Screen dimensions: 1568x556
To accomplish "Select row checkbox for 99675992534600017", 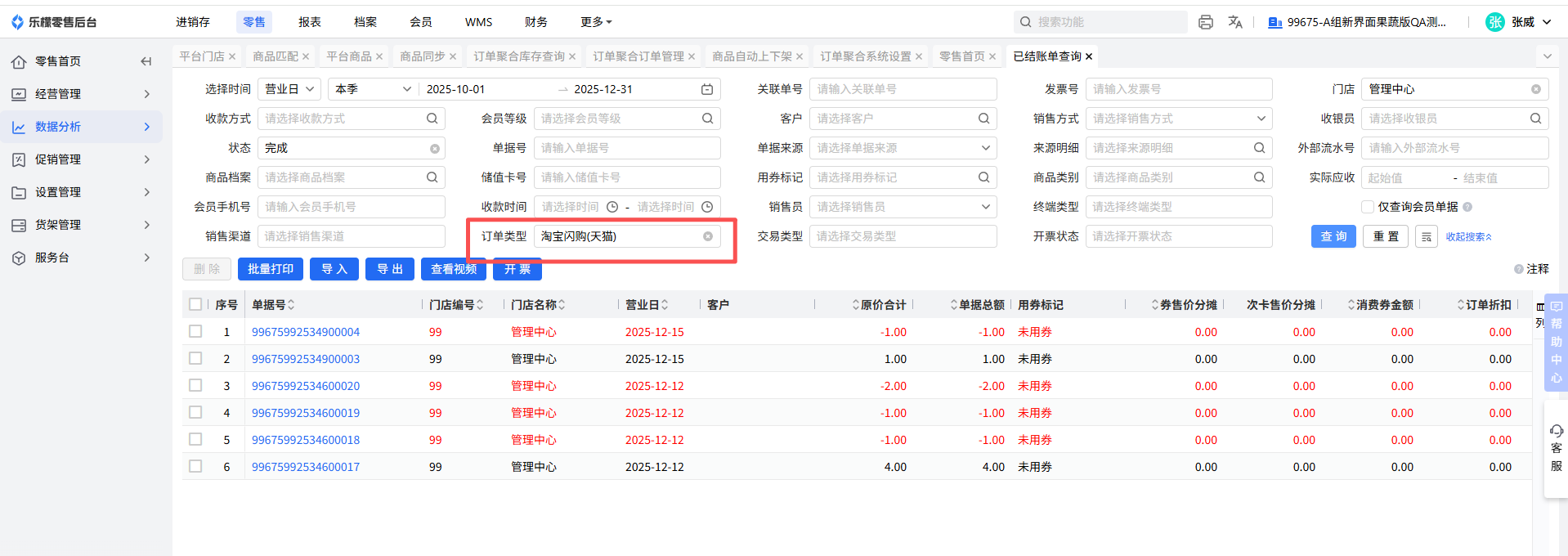I will point(195,466).
